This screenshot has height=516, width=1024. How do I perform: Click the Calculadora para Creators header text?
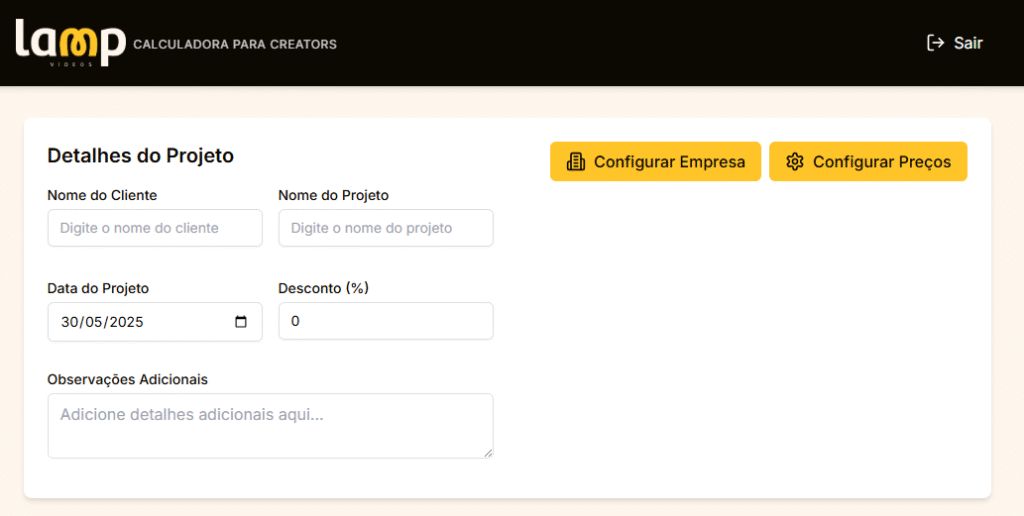[235, 44]
